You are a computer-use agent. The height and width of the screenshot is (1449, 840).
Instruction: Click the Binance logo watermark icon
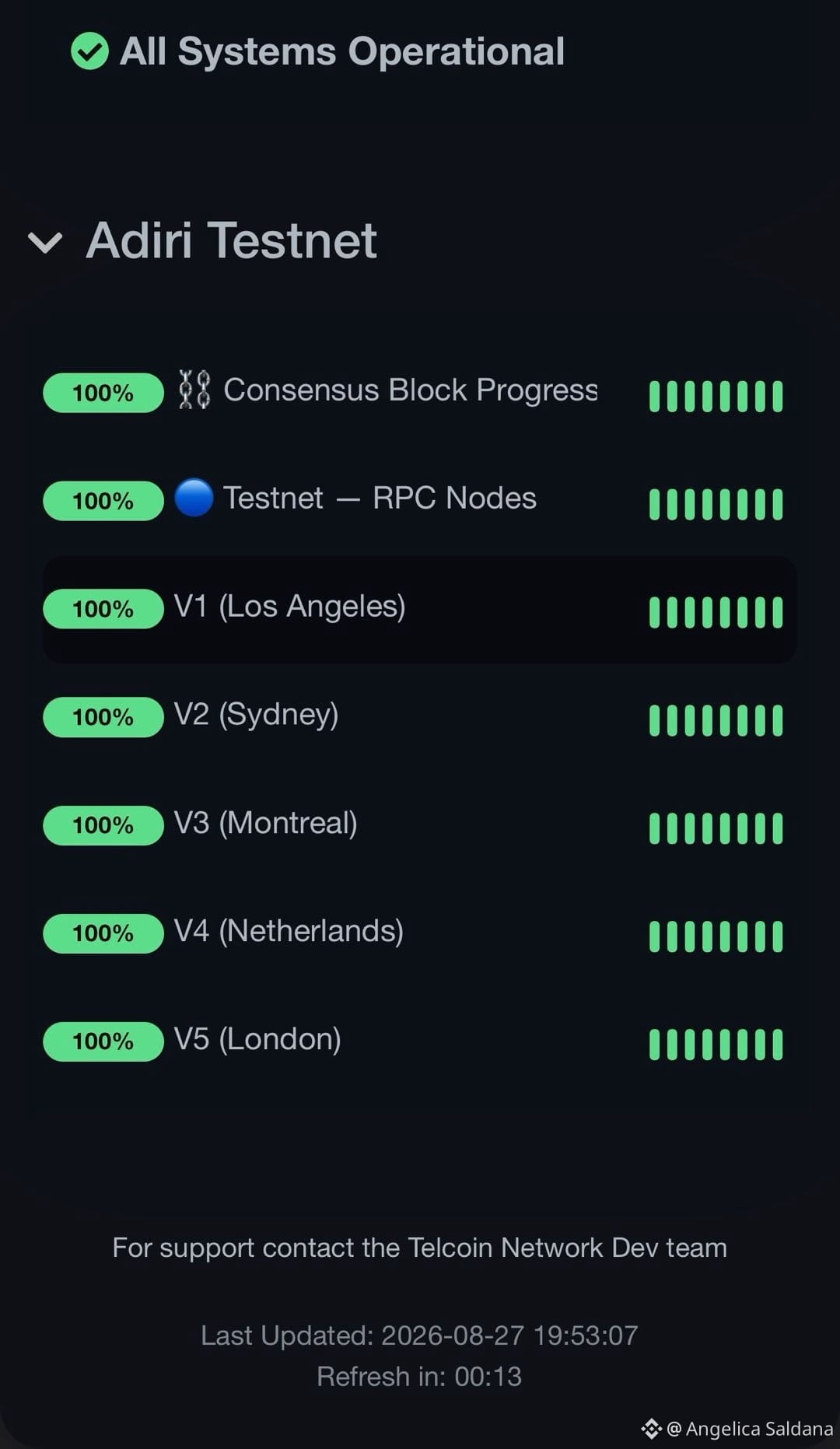651,1429
